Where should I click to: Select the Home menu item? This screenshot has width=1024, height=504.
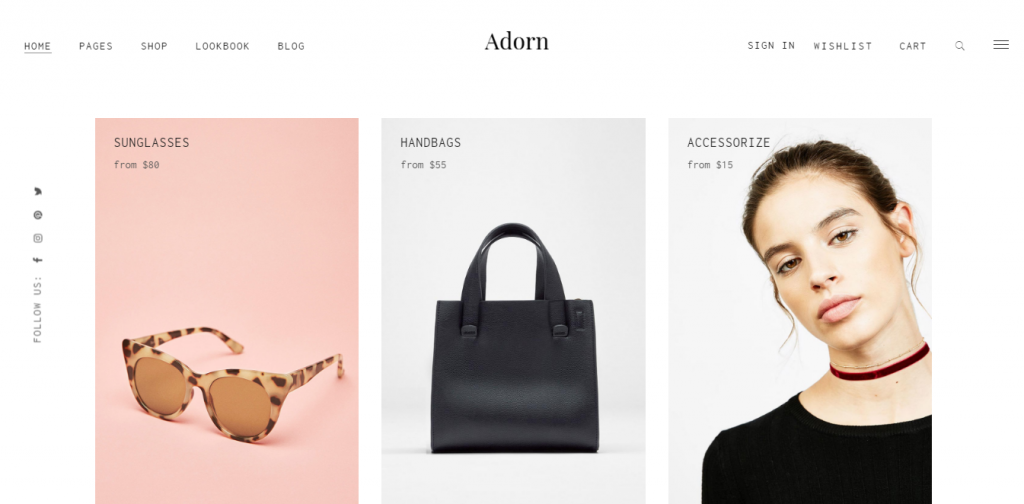tap(38, 46)
